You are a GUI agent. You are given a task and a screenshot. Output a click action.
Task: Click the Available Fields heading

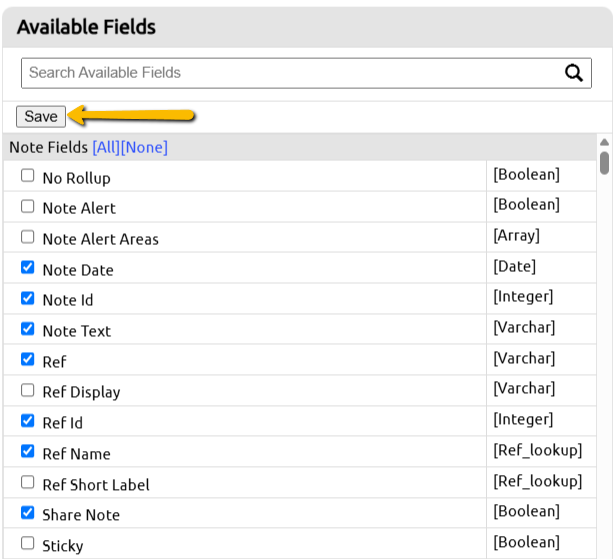pos(86,27)
